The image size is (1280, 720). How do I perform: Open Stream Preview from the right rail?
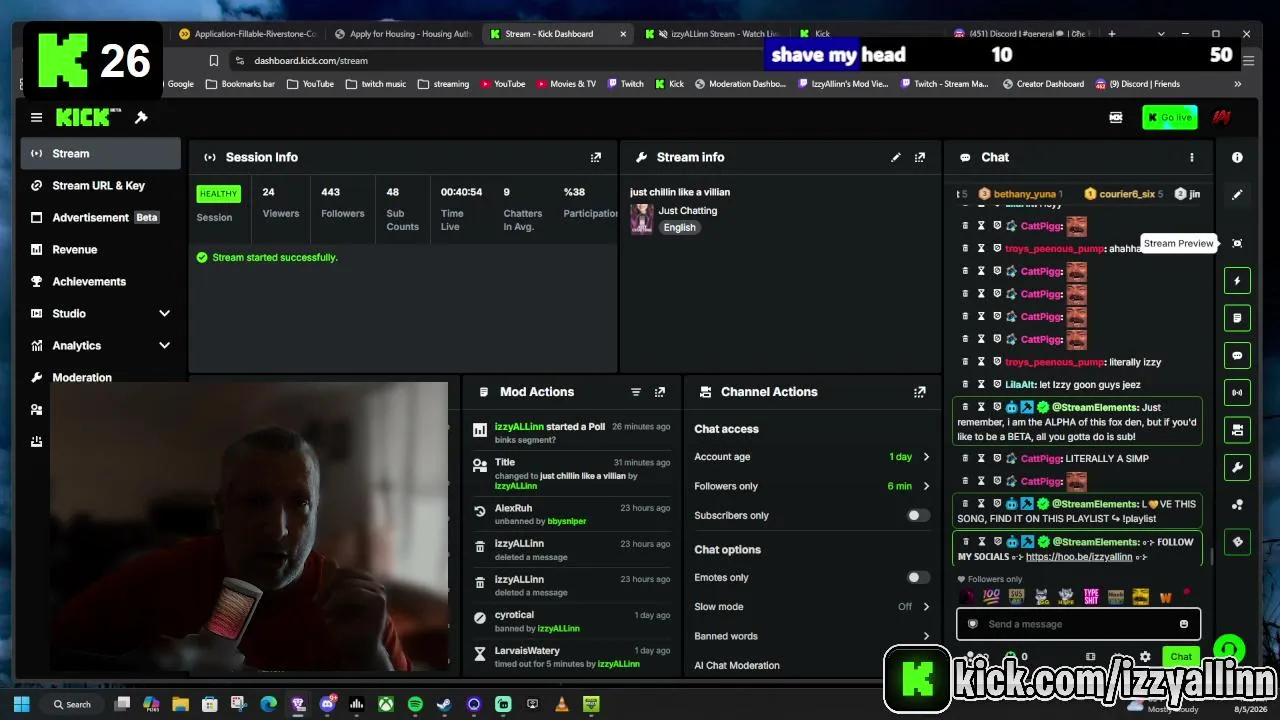click(x=1237, y=243)
